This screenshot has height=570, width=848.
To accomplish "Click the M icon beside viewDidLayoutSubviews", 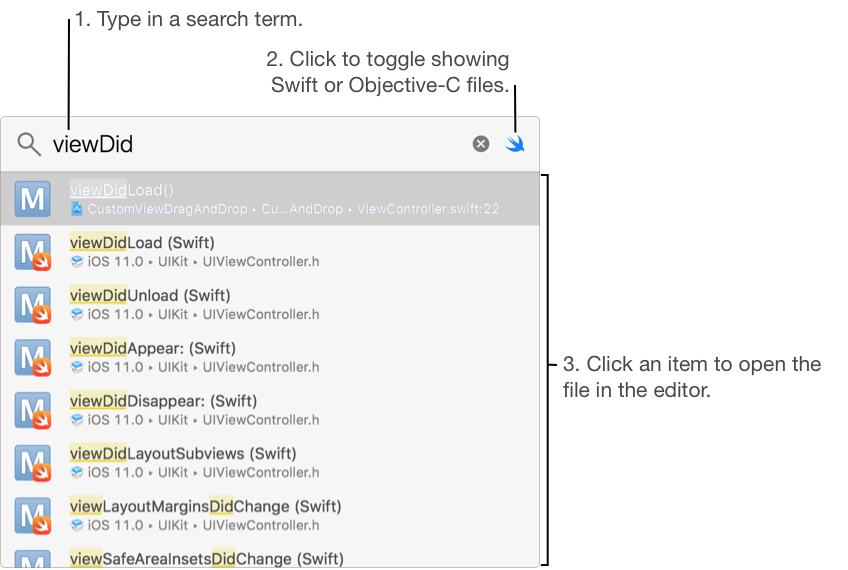I will (x=33, y=462).
